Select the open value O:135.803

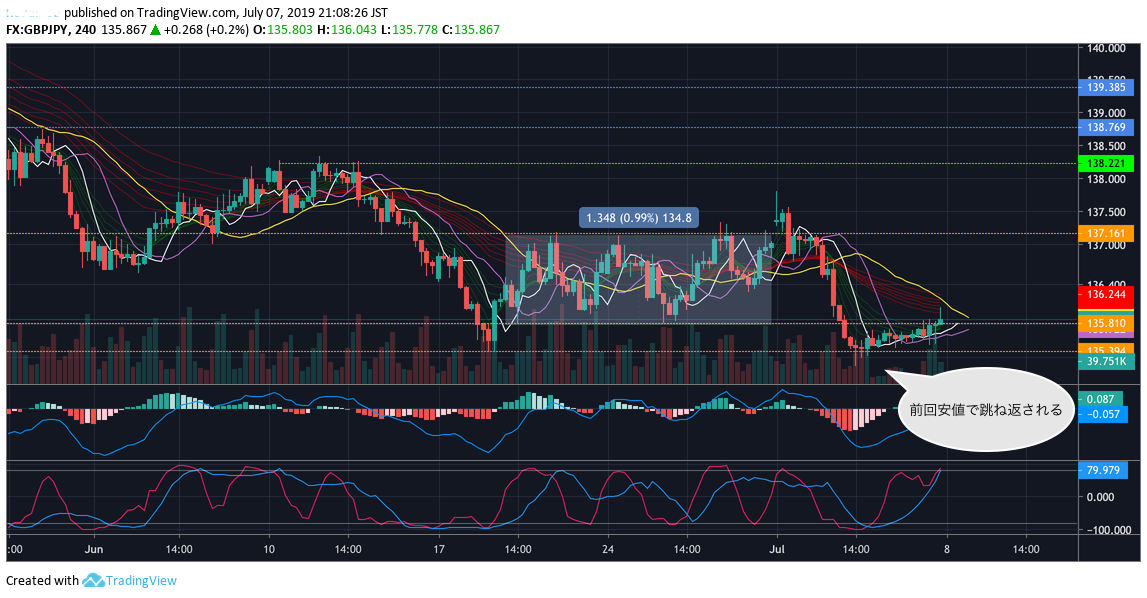282,30
